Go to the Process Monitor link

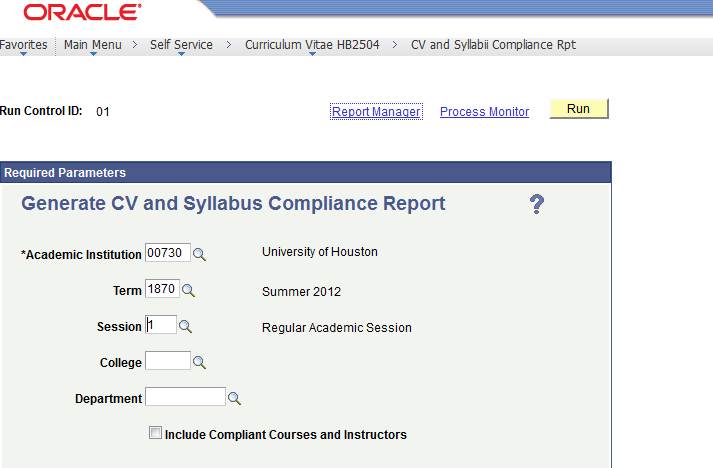pyautogui.click(x=484, y=112)
